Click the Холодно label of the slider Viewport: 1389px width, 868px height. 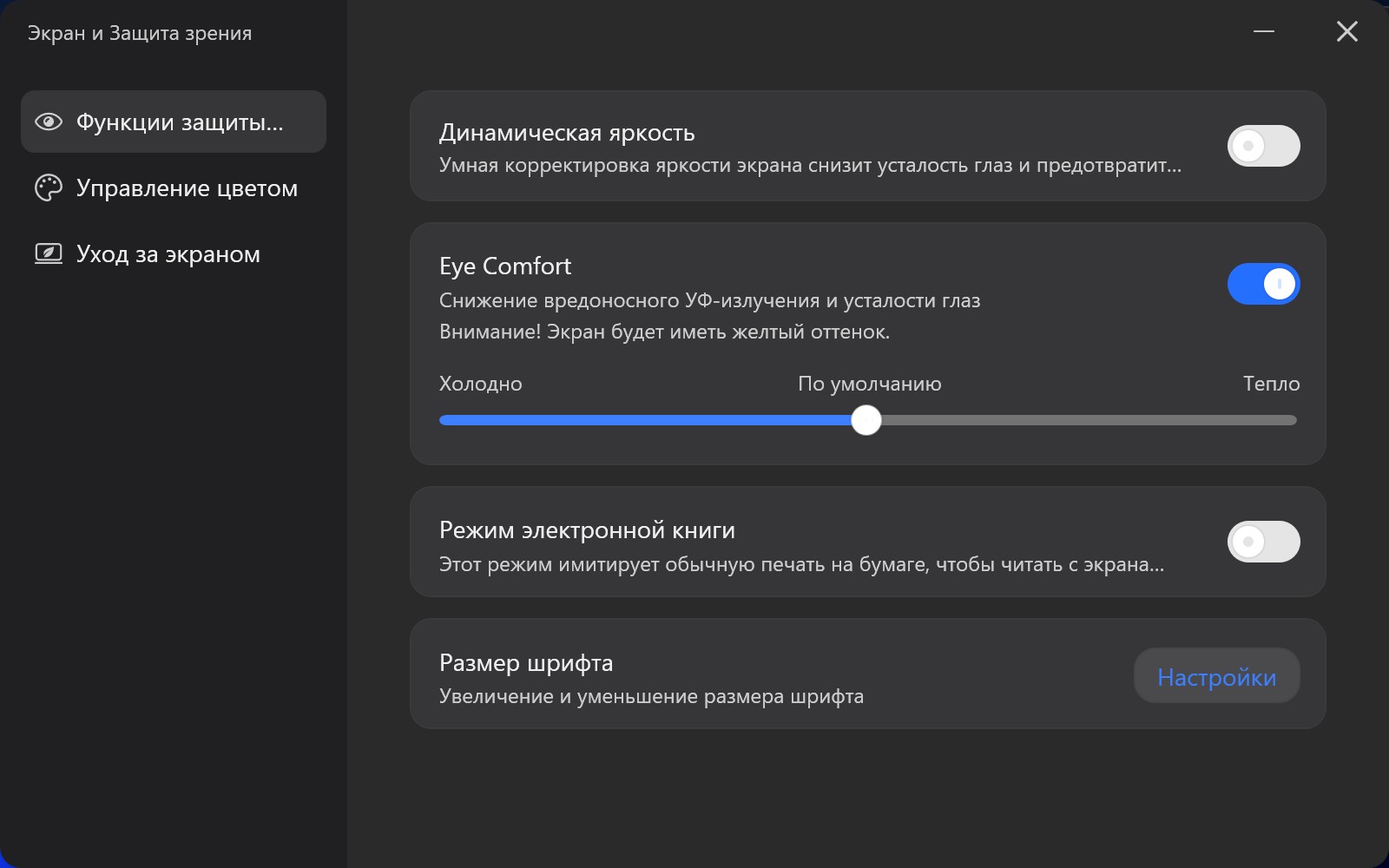481,384
